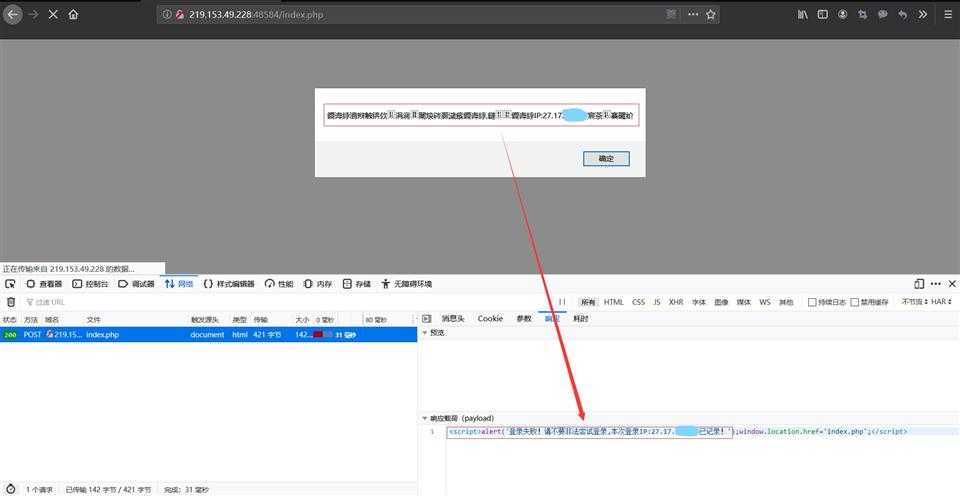Viewport: 960px width, 496px height.
Task: Filter requests by WS websocket type
Action: click(765, 302)
